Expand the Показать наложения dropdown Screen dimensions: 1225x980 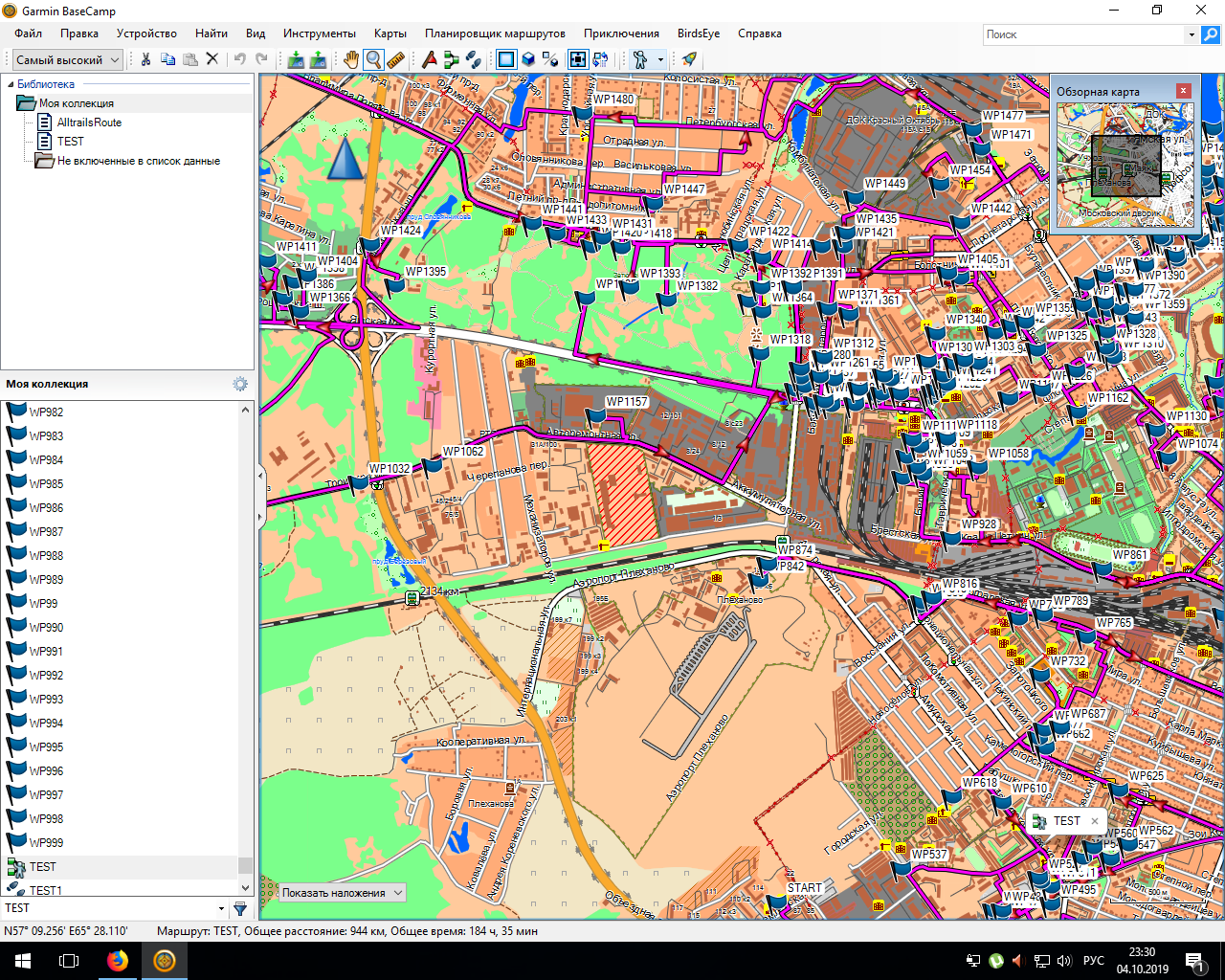342,893
